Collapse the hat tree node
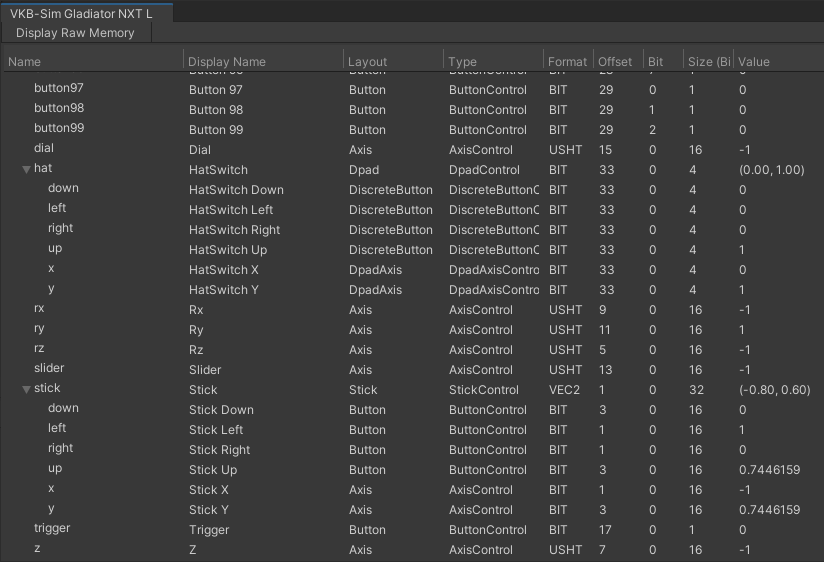The image size is (824, 562). 26,169
